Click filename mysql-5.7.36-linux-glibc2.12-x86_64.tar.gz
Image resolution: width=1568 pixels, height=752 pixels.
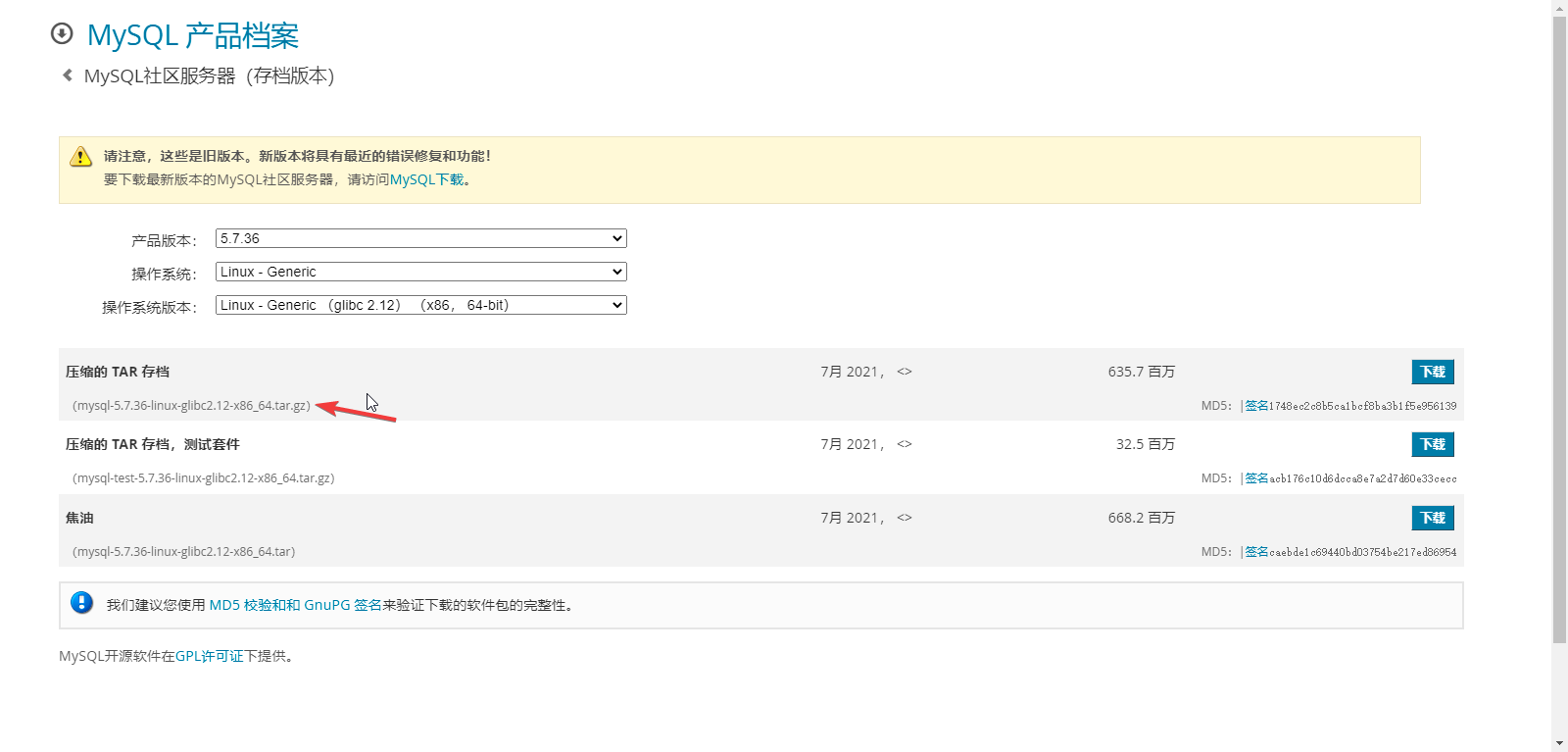pos(191,406)
